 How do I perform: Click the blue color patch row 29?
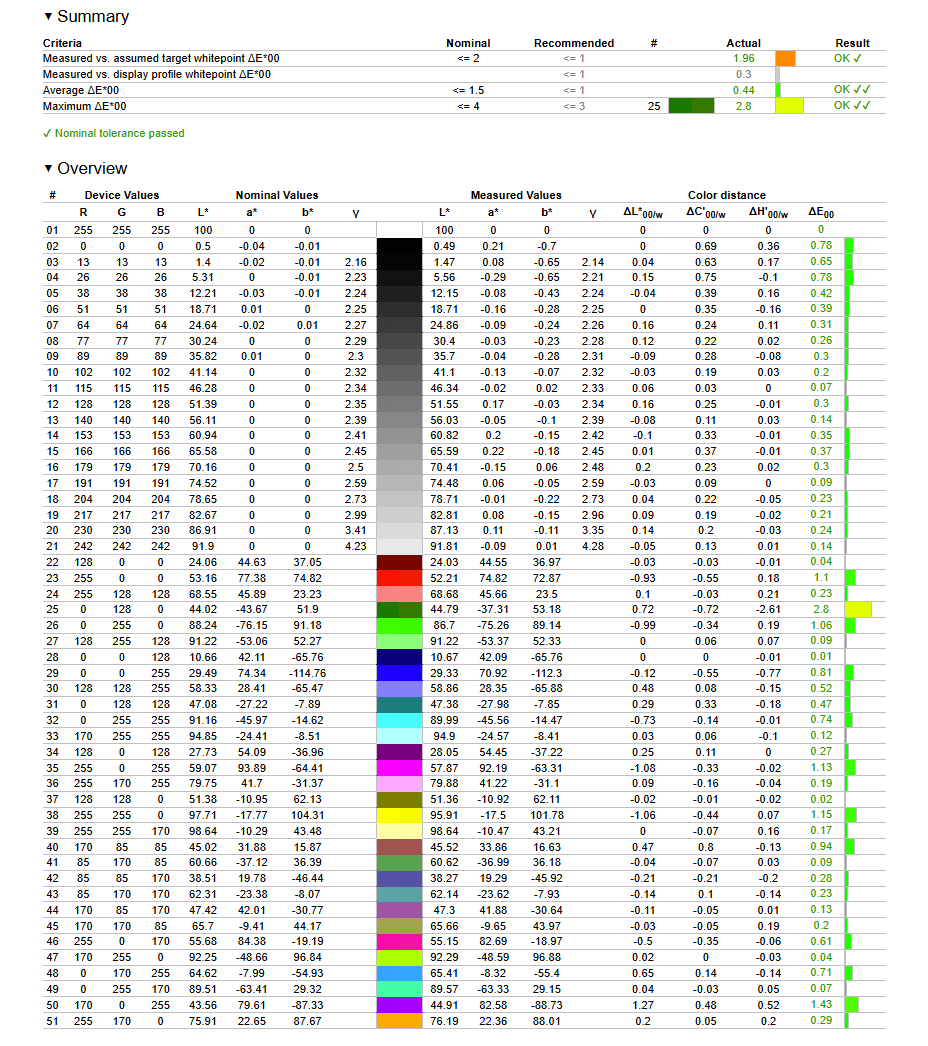(399, 673)
